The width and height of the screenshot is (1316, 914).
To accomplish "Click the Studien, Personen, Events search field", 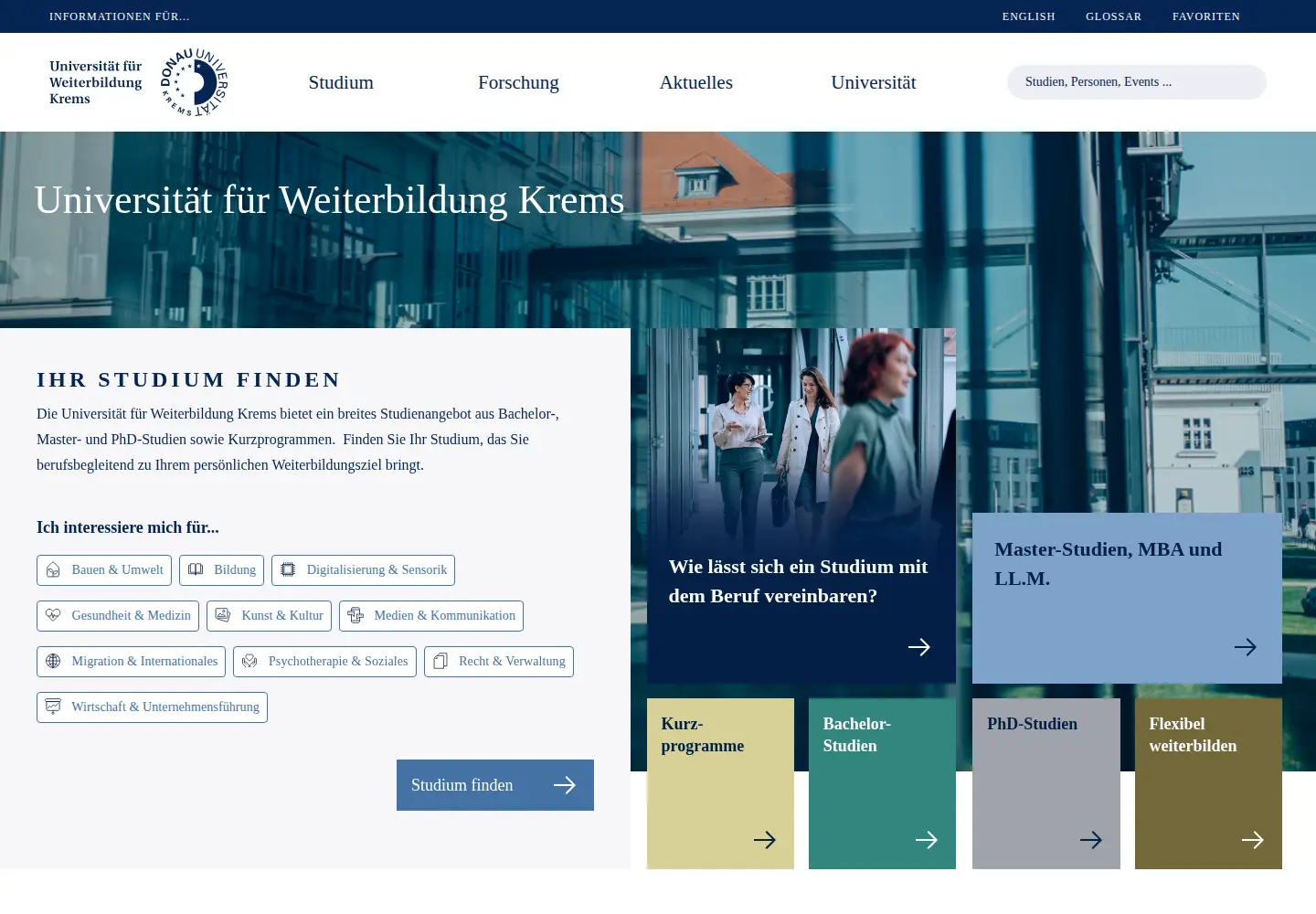I will pyautogui.click(x=1137, y=82).
